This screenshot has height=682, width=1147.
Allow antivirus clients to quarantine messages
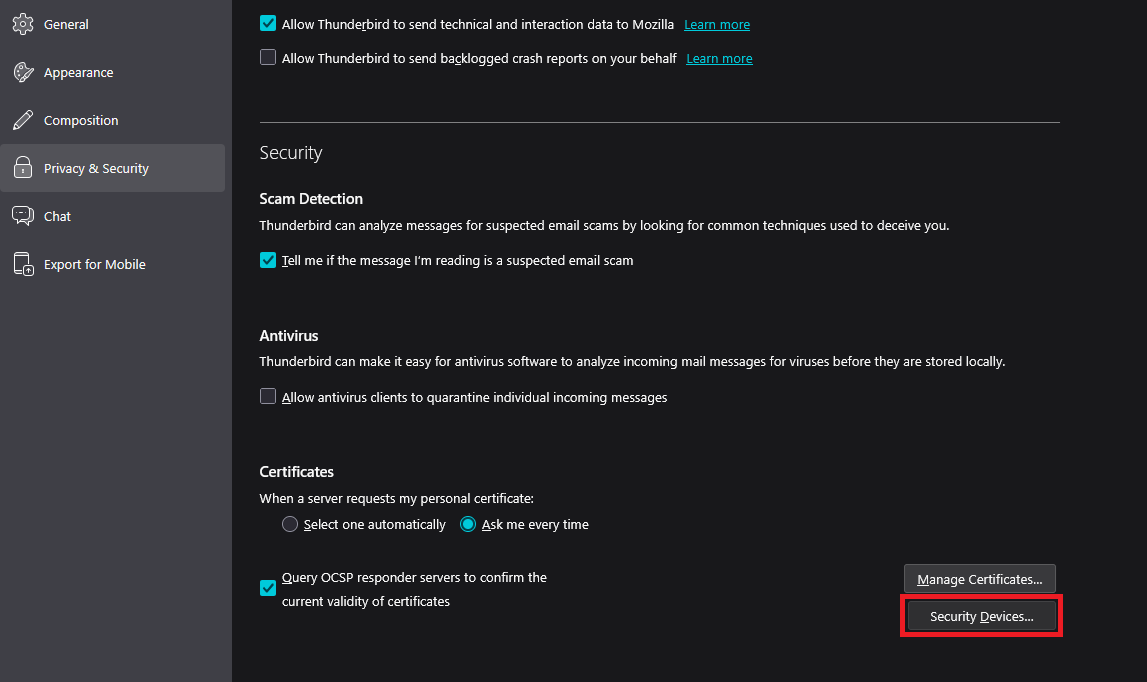pyautogui.click(x=268, y=397)
